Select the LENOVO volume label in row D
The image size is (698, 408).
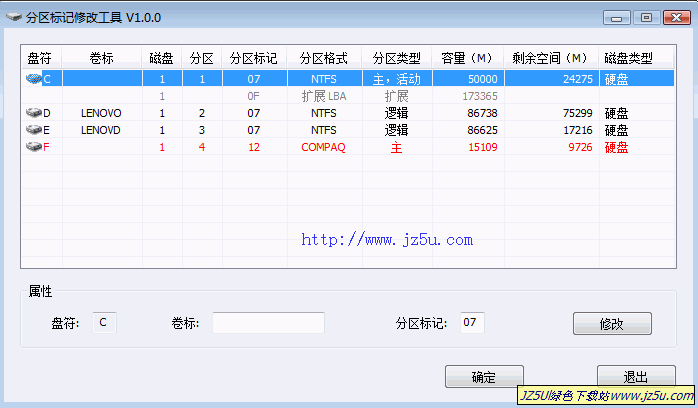(101, 113)
